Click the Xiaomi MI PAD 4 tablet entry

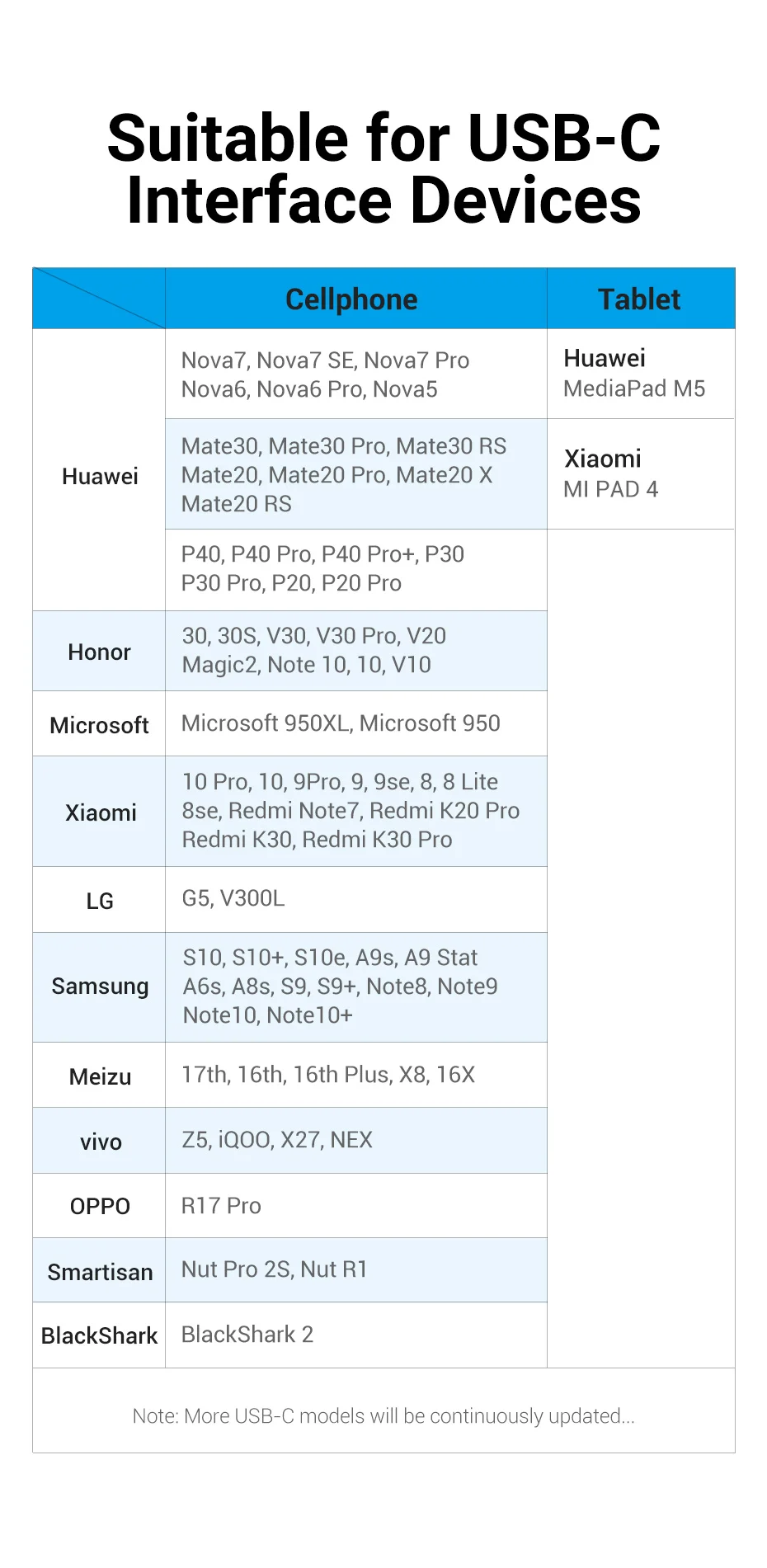pyautogui.click(x=611, y=474)
